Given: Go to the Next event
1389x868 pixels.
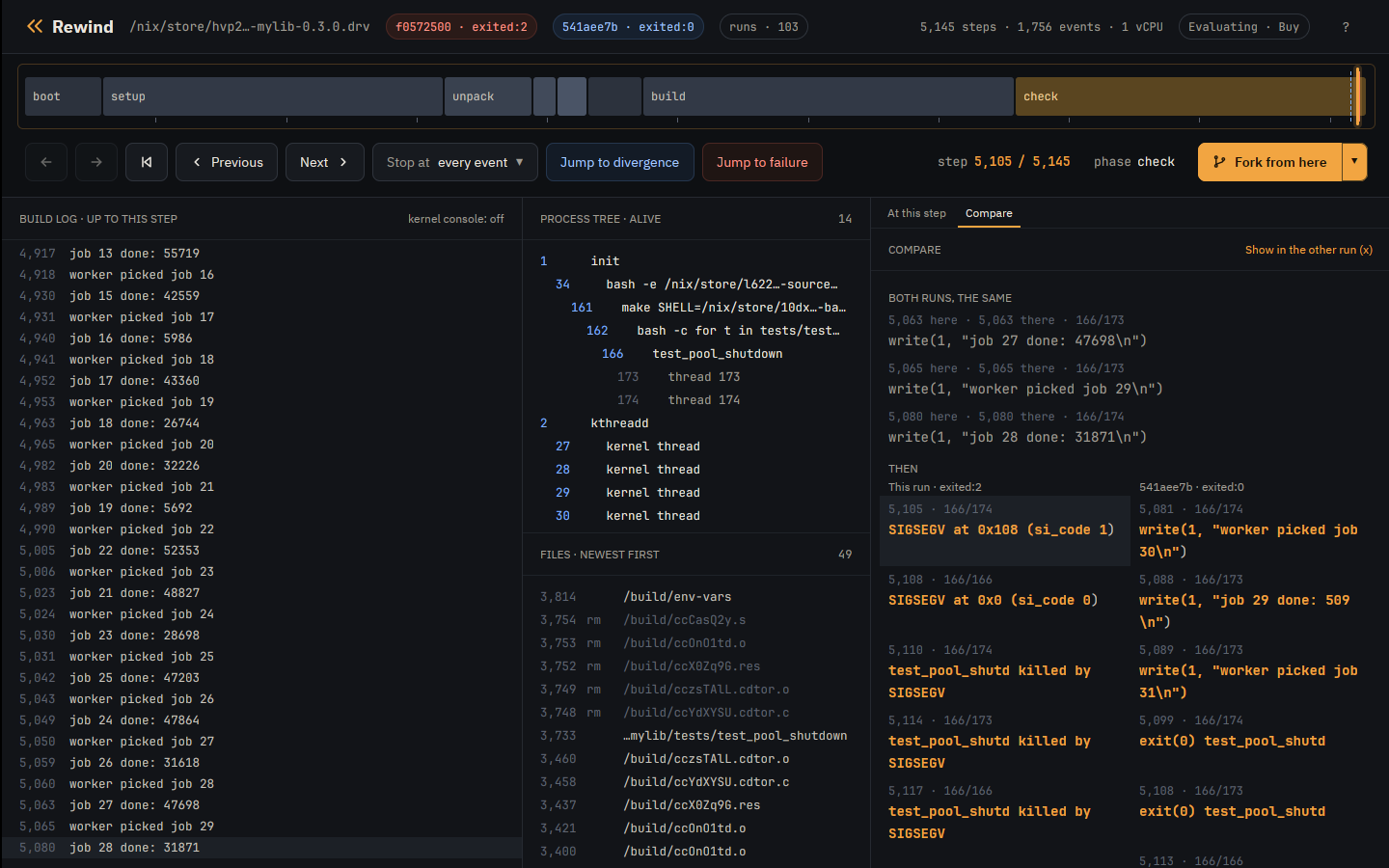Looking at the screenshot, I should point(324,162).
